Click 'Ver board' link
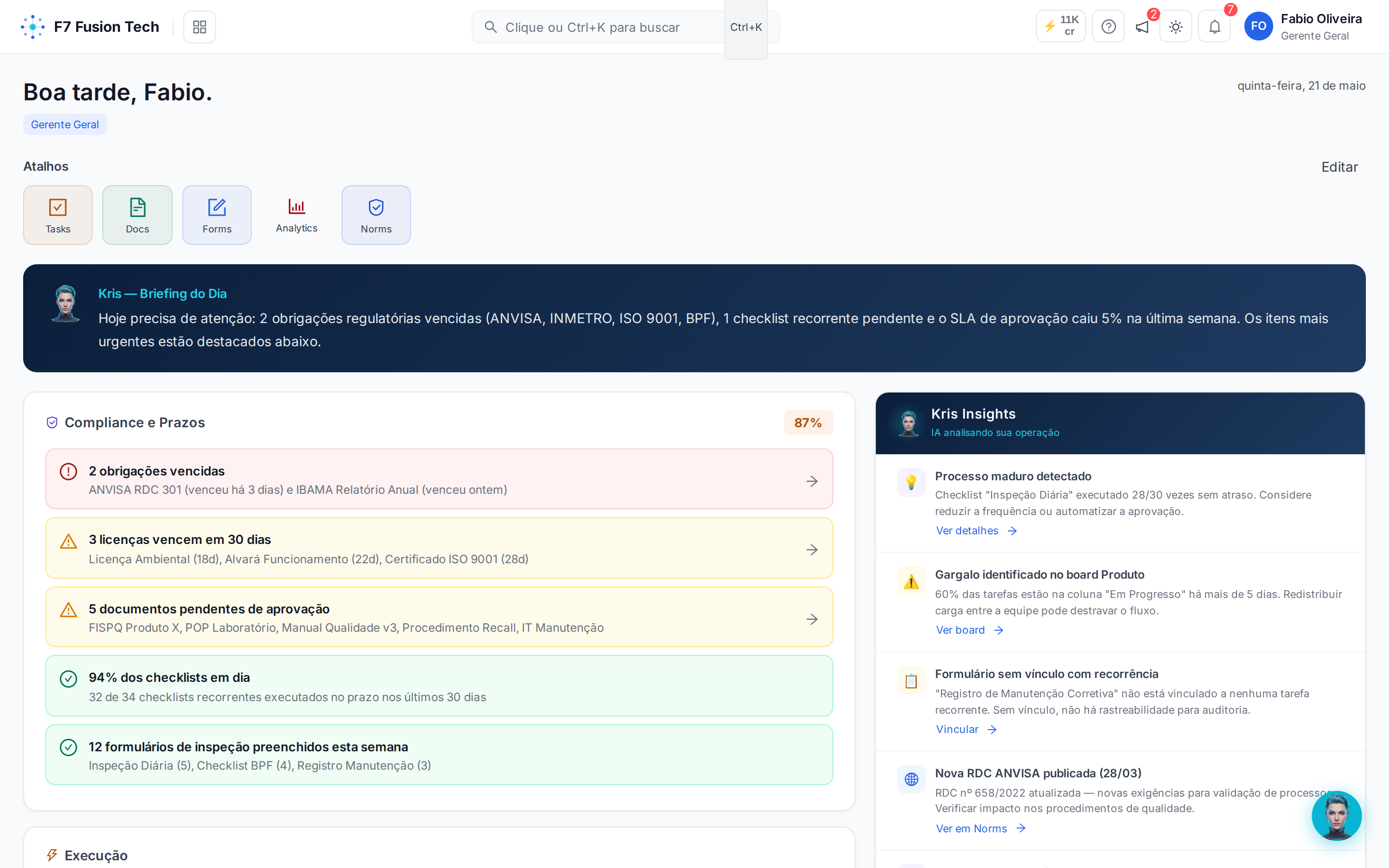This screenshot has width=1389, height=868. coord(969,630)
